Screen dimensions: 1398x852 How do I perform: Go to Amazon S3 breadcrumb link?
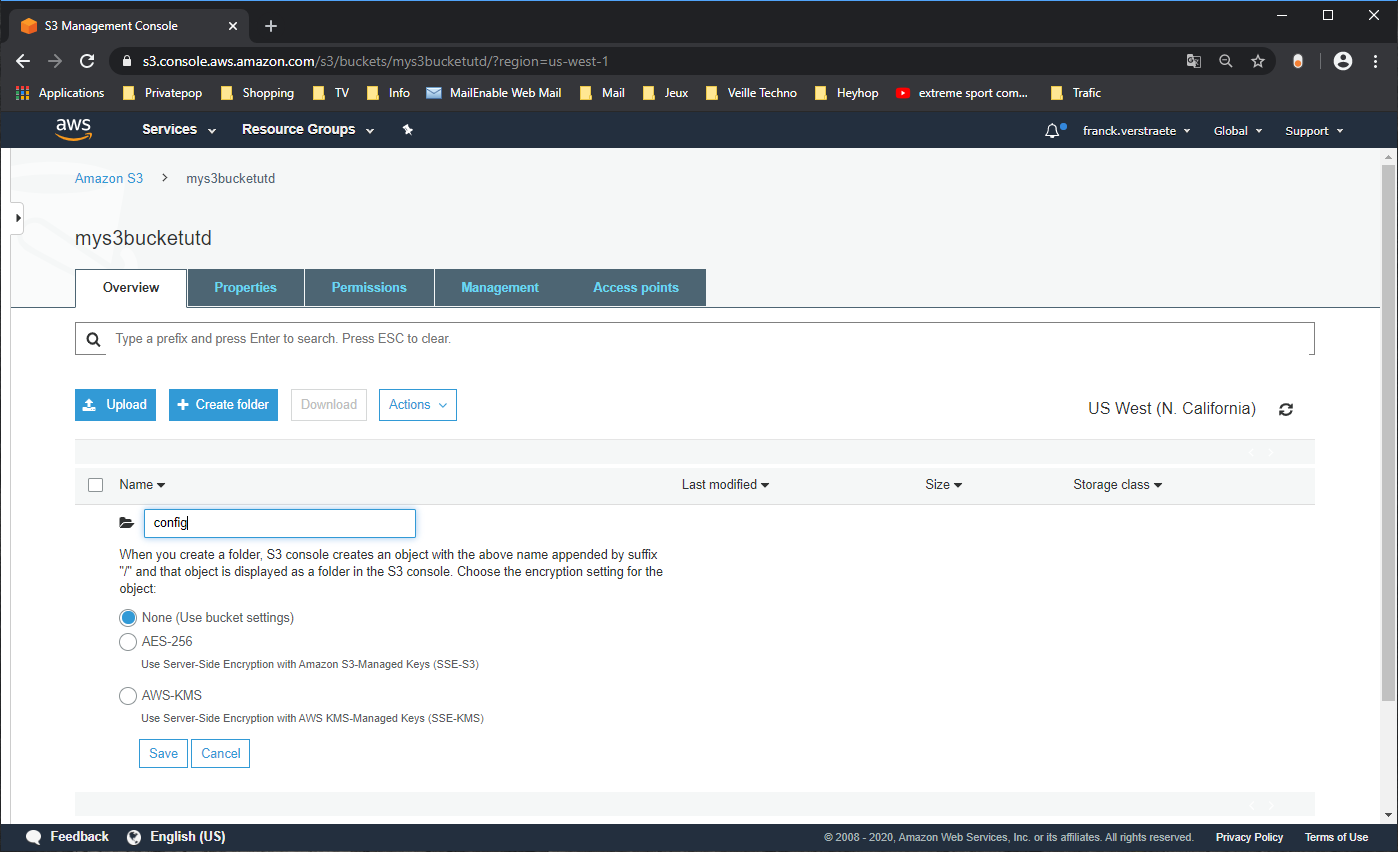[109, 179]
